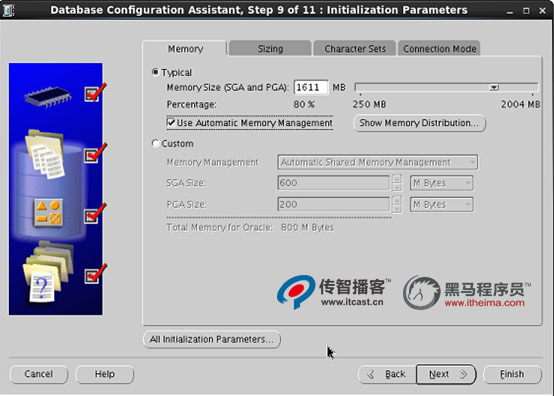The height and width of the screenshot is (396, 554).
Task: Click the SGA Size spinner arrows
Action: [396, 183]
